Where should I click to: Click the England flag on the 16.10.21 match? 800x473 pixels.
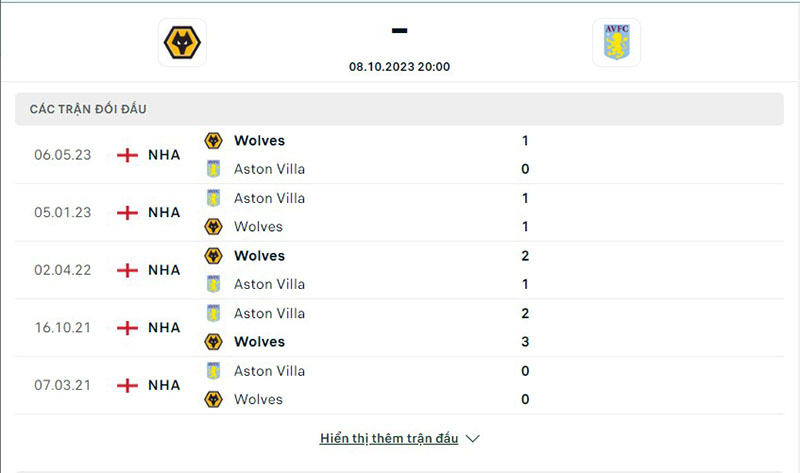point(127,327)
